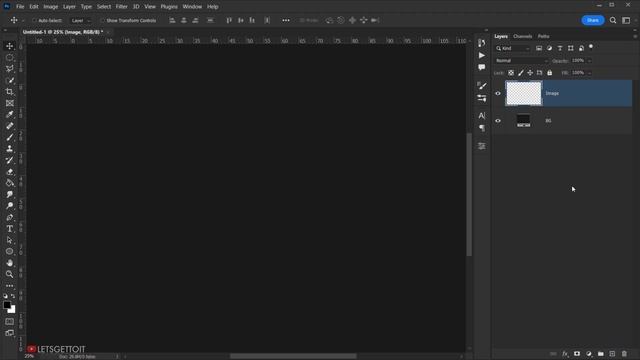640x360 pixels.
Task: Hide the Image layer
Action: click(498, 93)
